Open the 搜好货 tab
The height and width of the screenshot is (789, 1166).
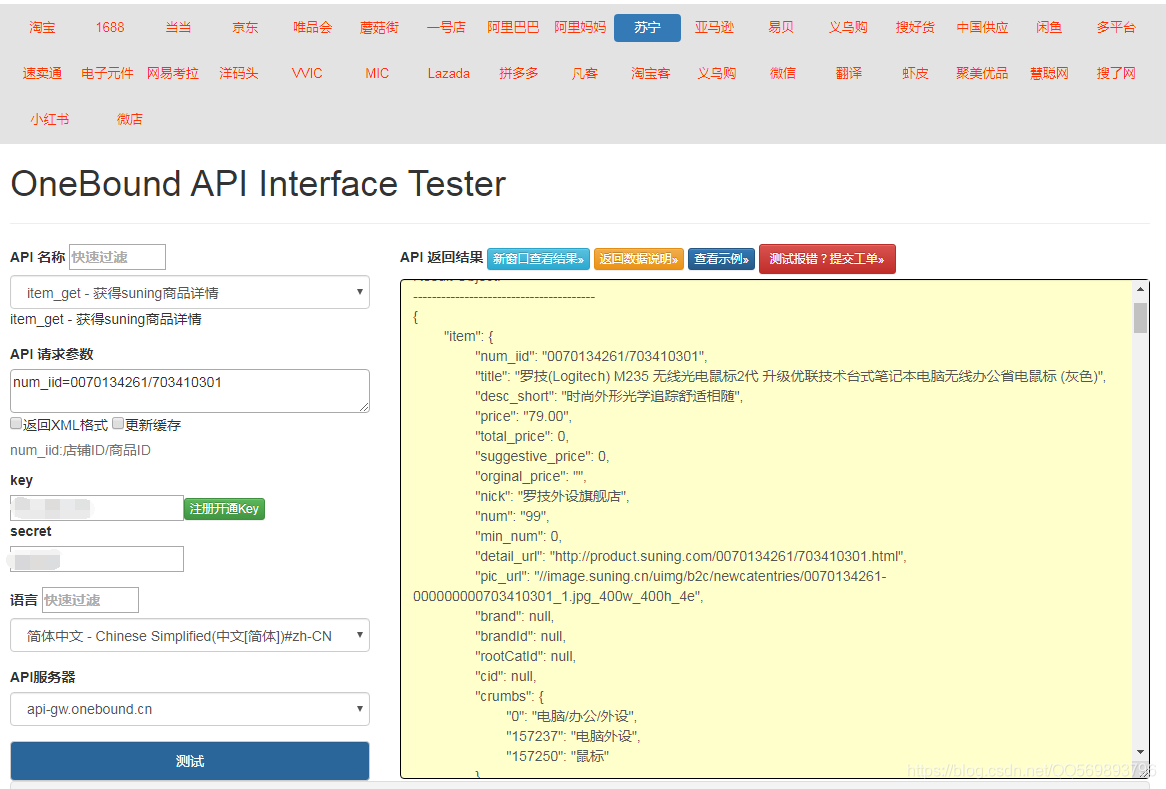(x=915, y=28)
